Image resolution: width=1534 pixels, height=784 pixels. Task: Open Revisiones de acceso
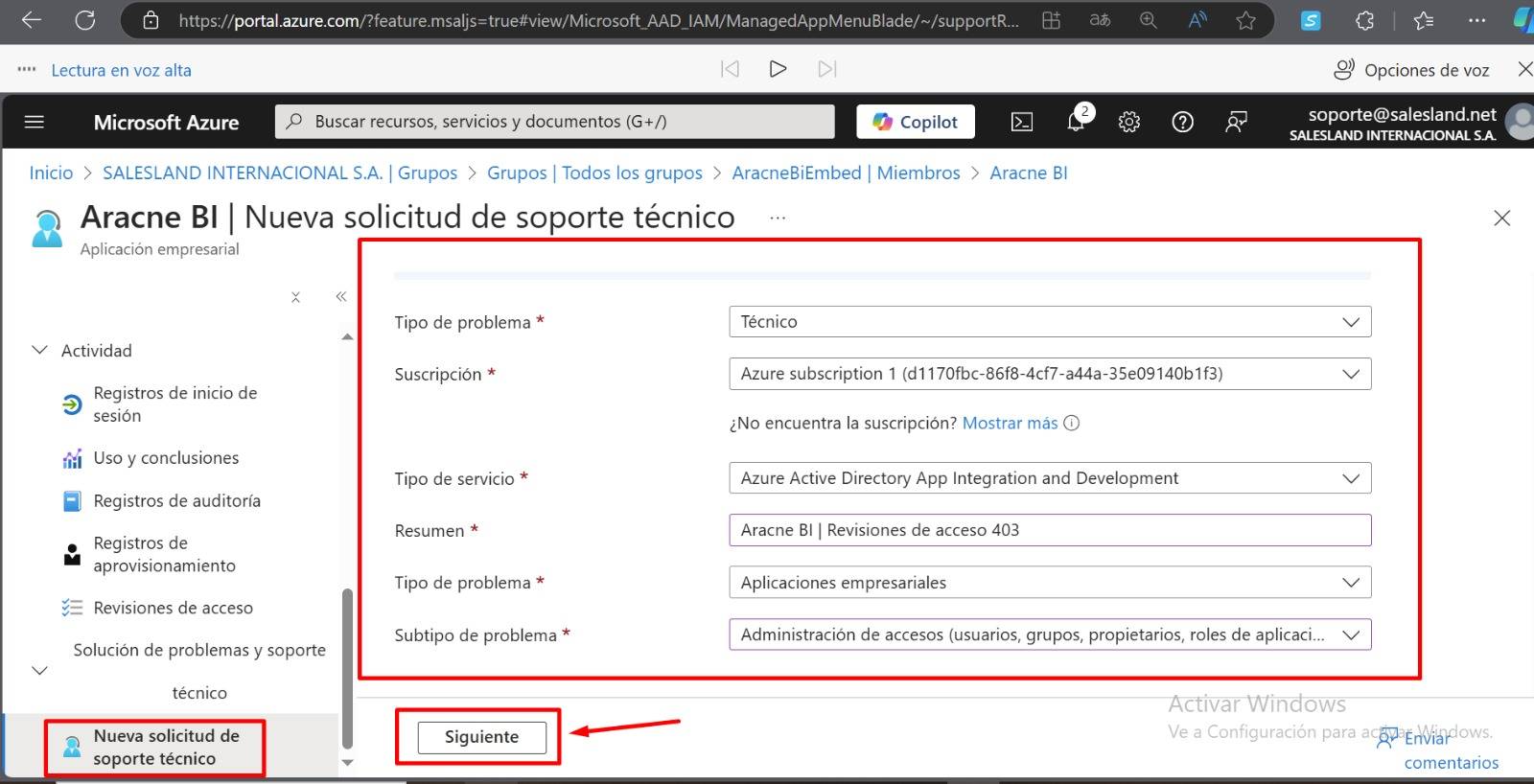pyautogui.click(x=173, y=608)
